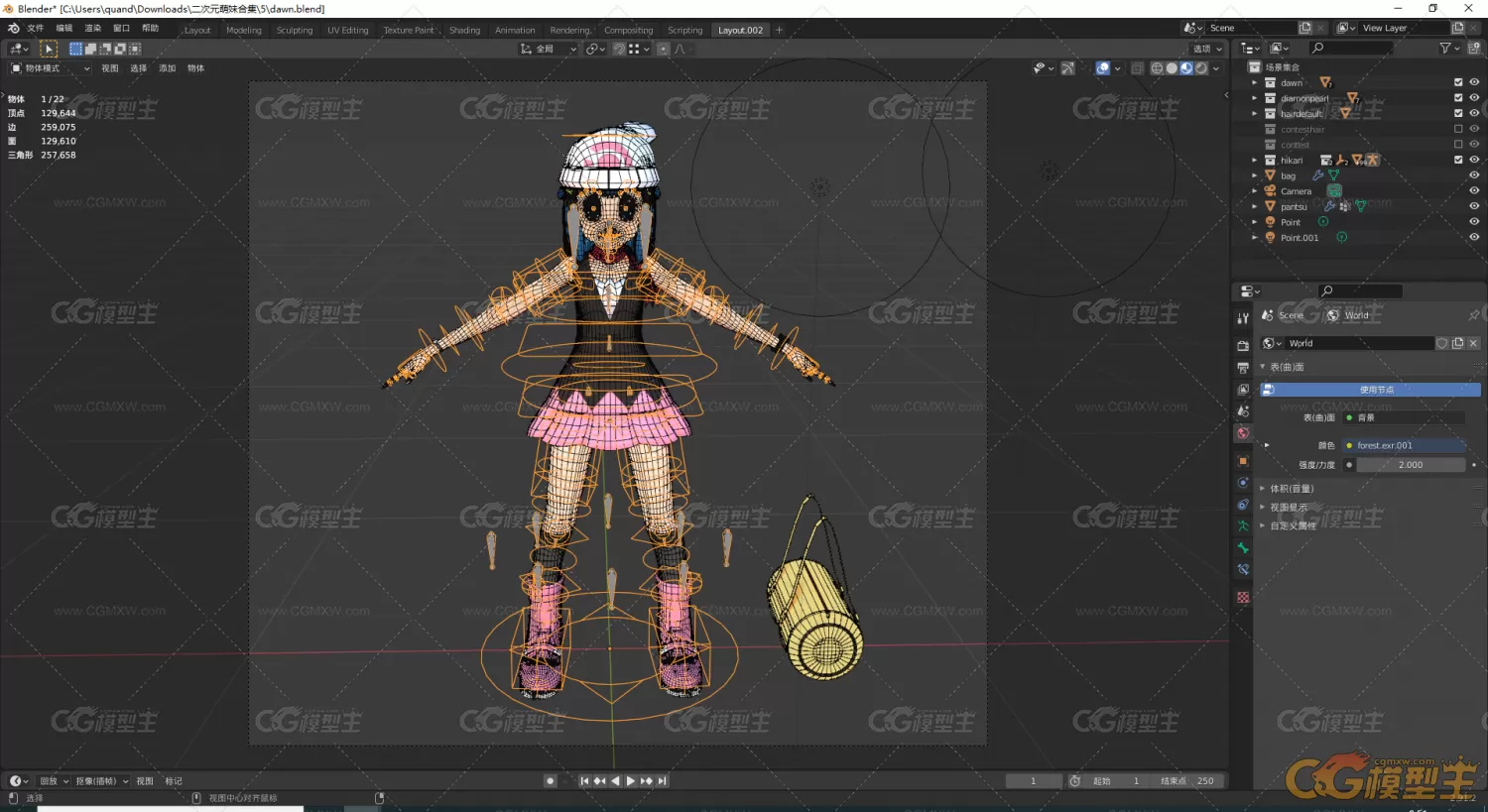Pin the properties editor with pin icon

[1473, 315]
